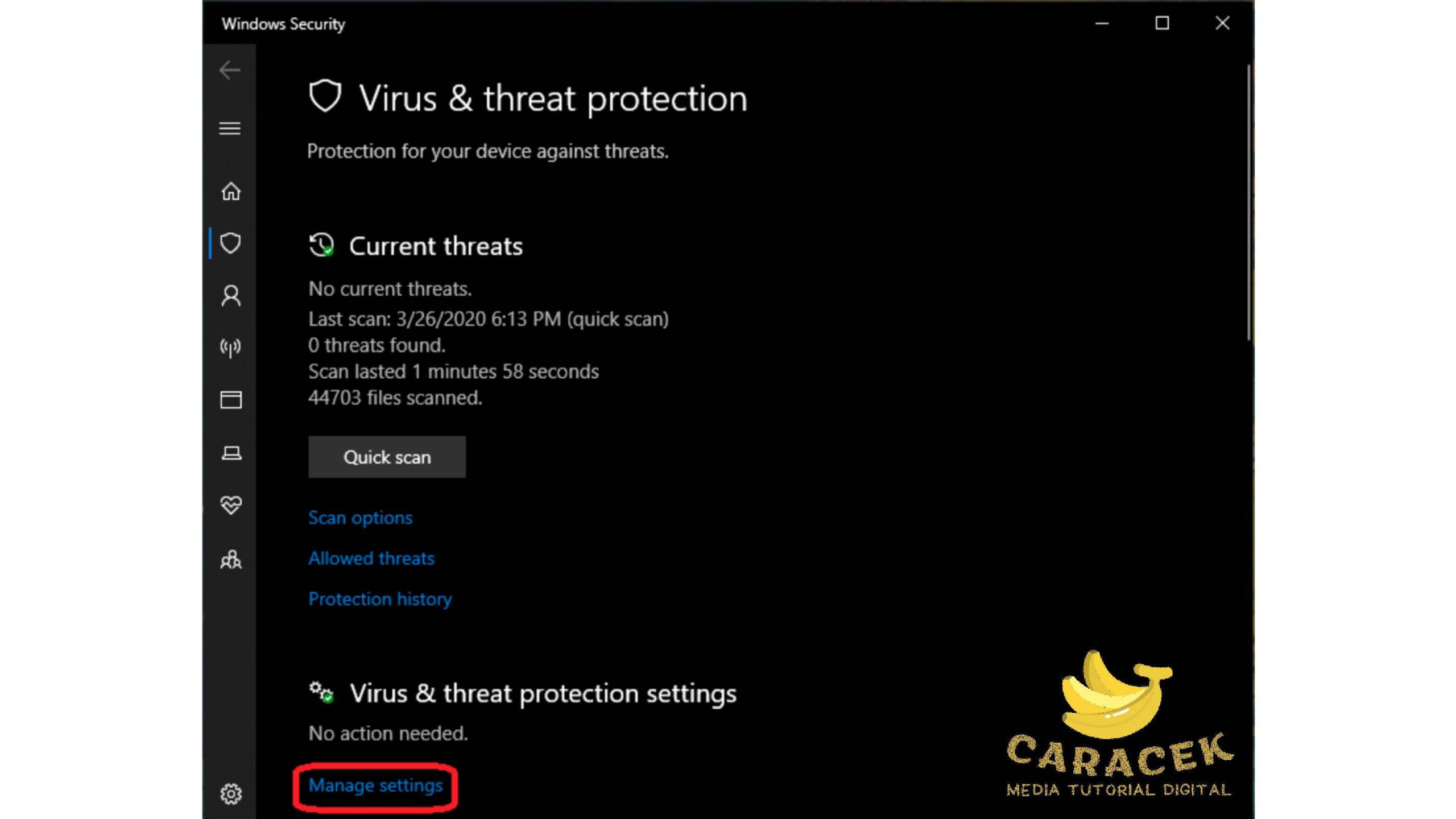The image size is (1456, 819).
Task: Select the network/wireless icon in sidebar
Action: (230, 347)
